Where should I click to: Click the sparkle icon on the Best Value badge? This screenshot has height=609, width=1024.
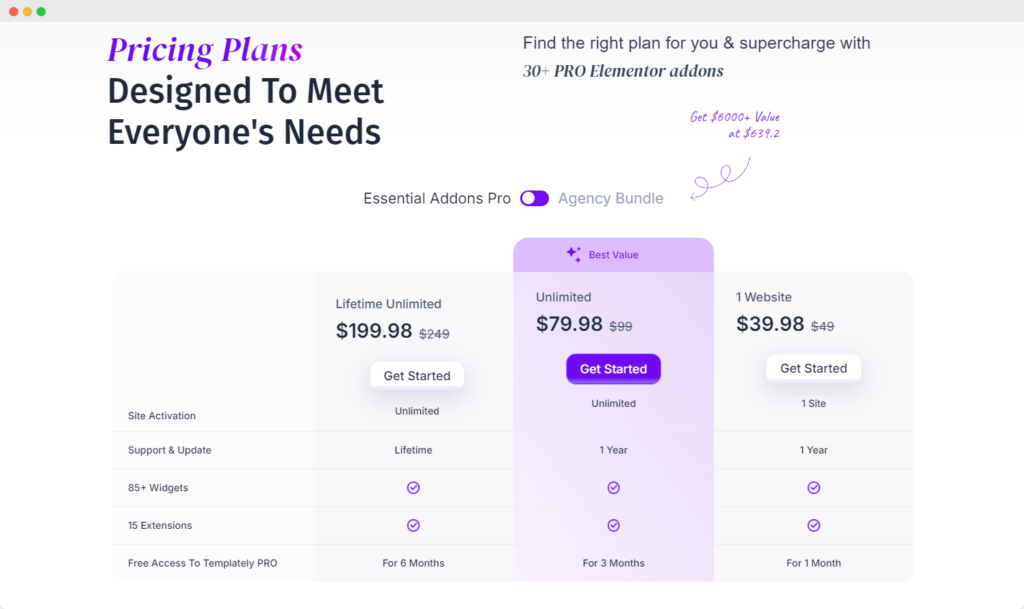[x=573, y=254]
